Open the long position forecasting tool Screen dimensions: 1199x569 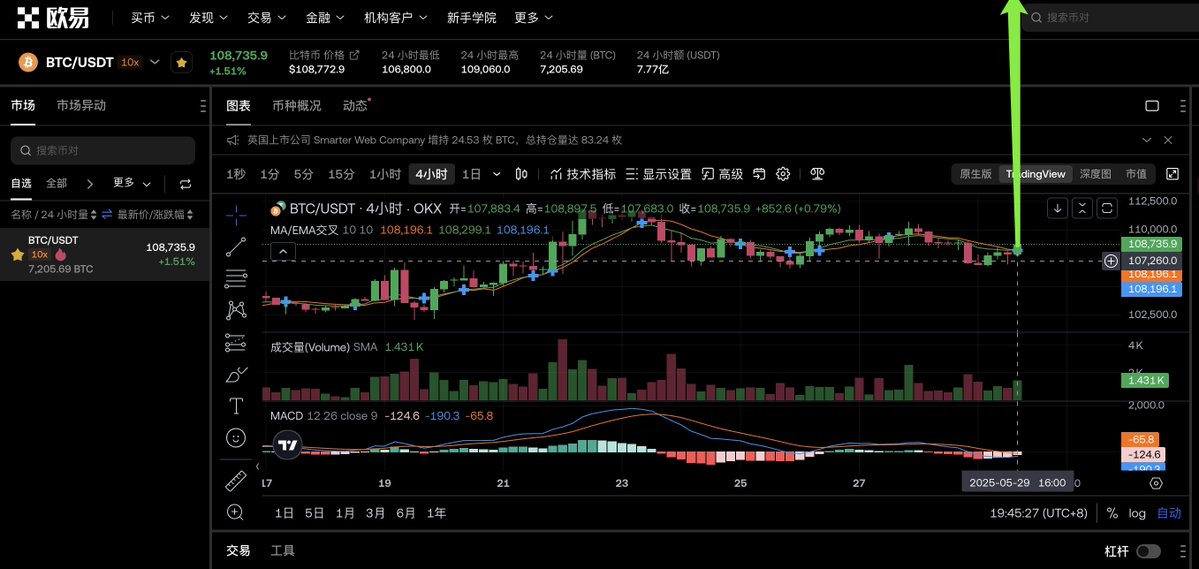236,342
